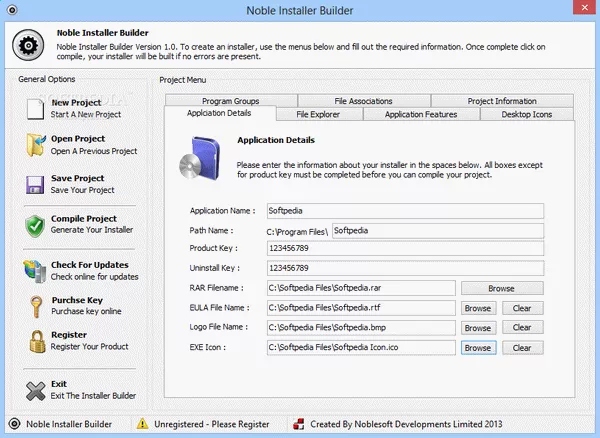The height and width of the screenshot is (438, 600).
Task: Browse for the Logo file
Action: click(x=478, y=328)
